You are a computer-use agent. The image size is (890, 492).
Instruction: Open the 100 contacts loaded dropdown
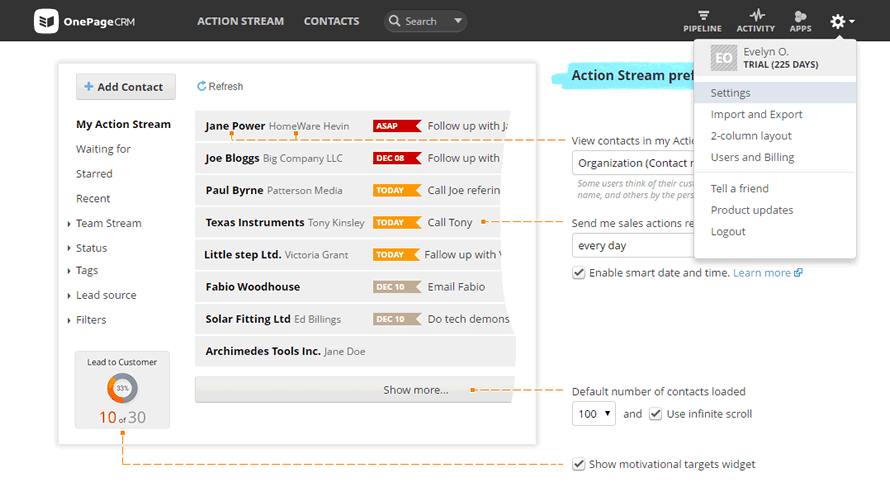point(594,414)
